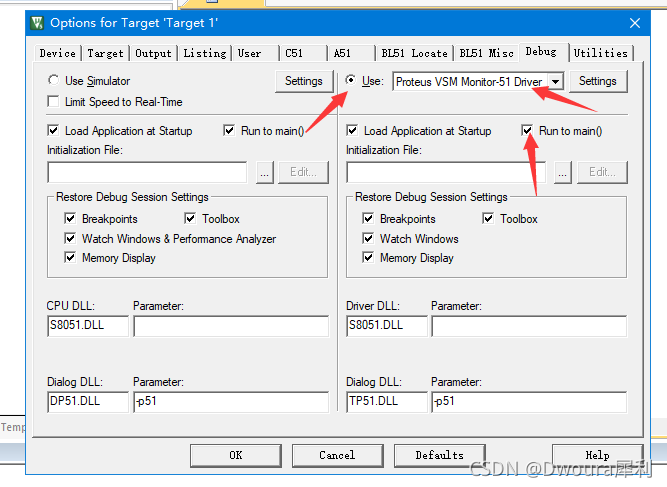Open Settings for Proteus VSM driver
The width and height of the screenshot is (667, 487).
click(598, 81)
